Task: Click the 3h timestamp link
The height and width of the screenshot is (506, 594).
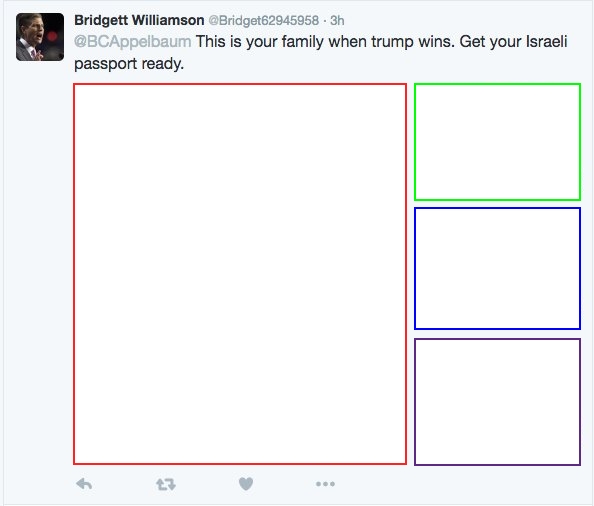Action: coord(337,20)
